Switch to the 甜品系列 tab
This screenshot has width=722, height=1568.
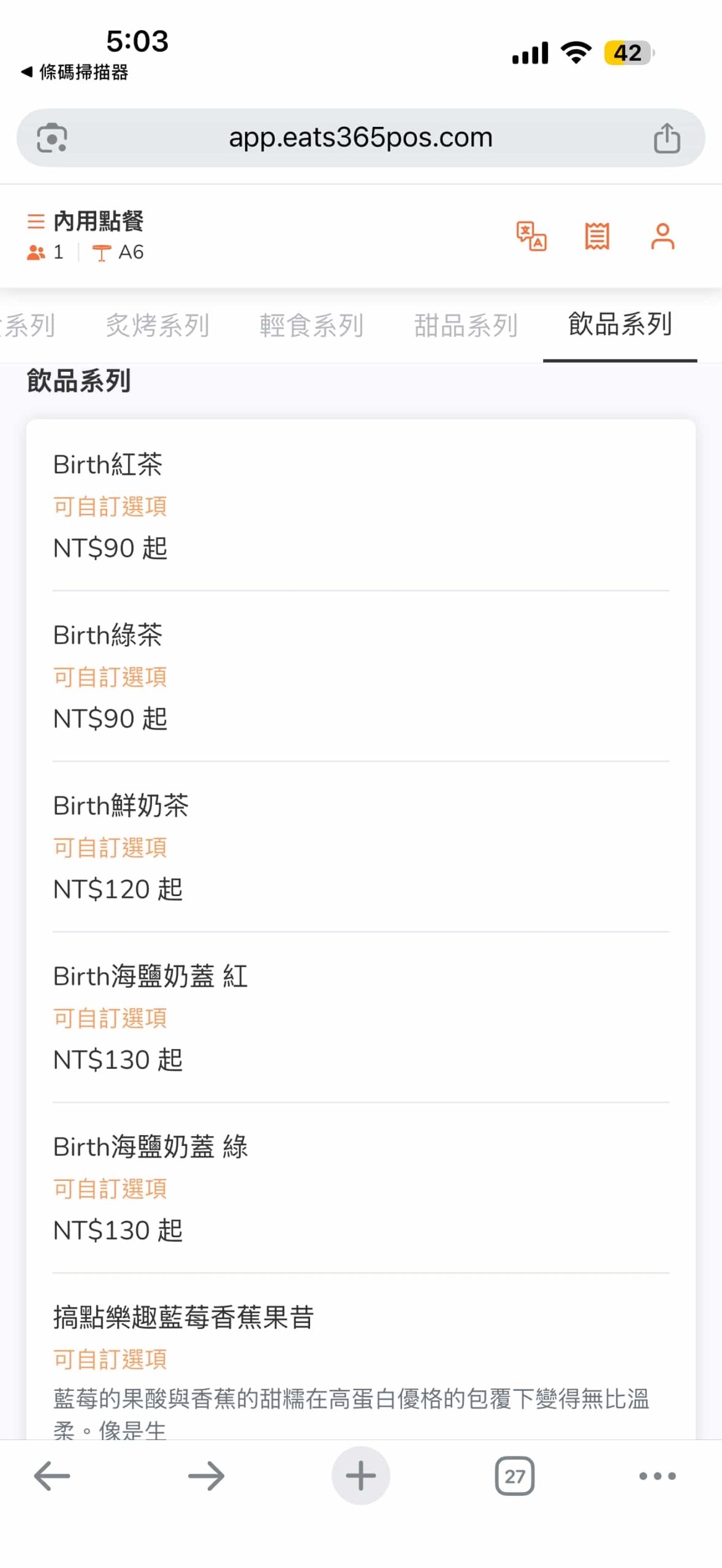pyautogui.click(x=466, y=325)
